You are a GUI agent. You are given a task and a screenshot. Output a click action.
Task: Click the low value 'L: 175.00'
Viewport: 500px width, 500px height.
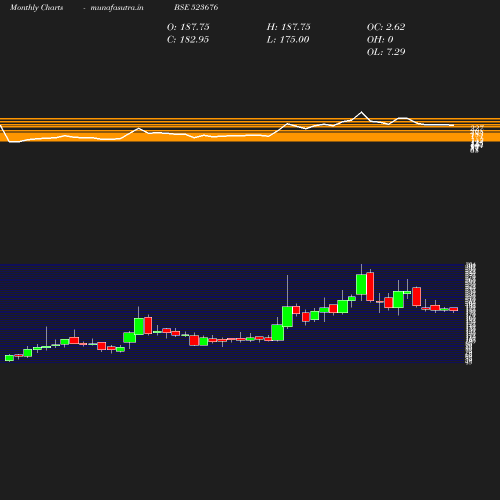288,40
